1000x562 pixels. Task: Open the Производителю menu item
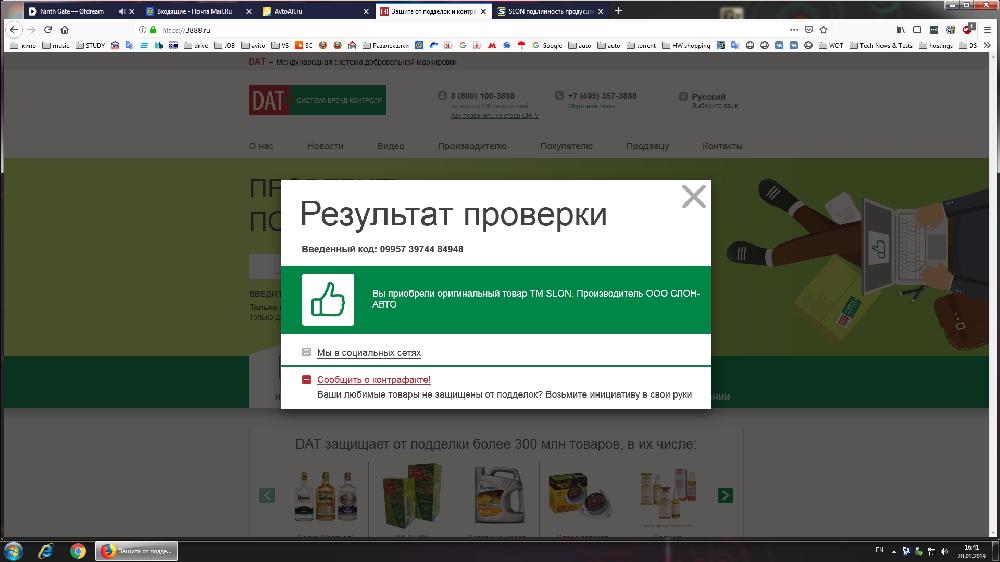tap(472, 146)
